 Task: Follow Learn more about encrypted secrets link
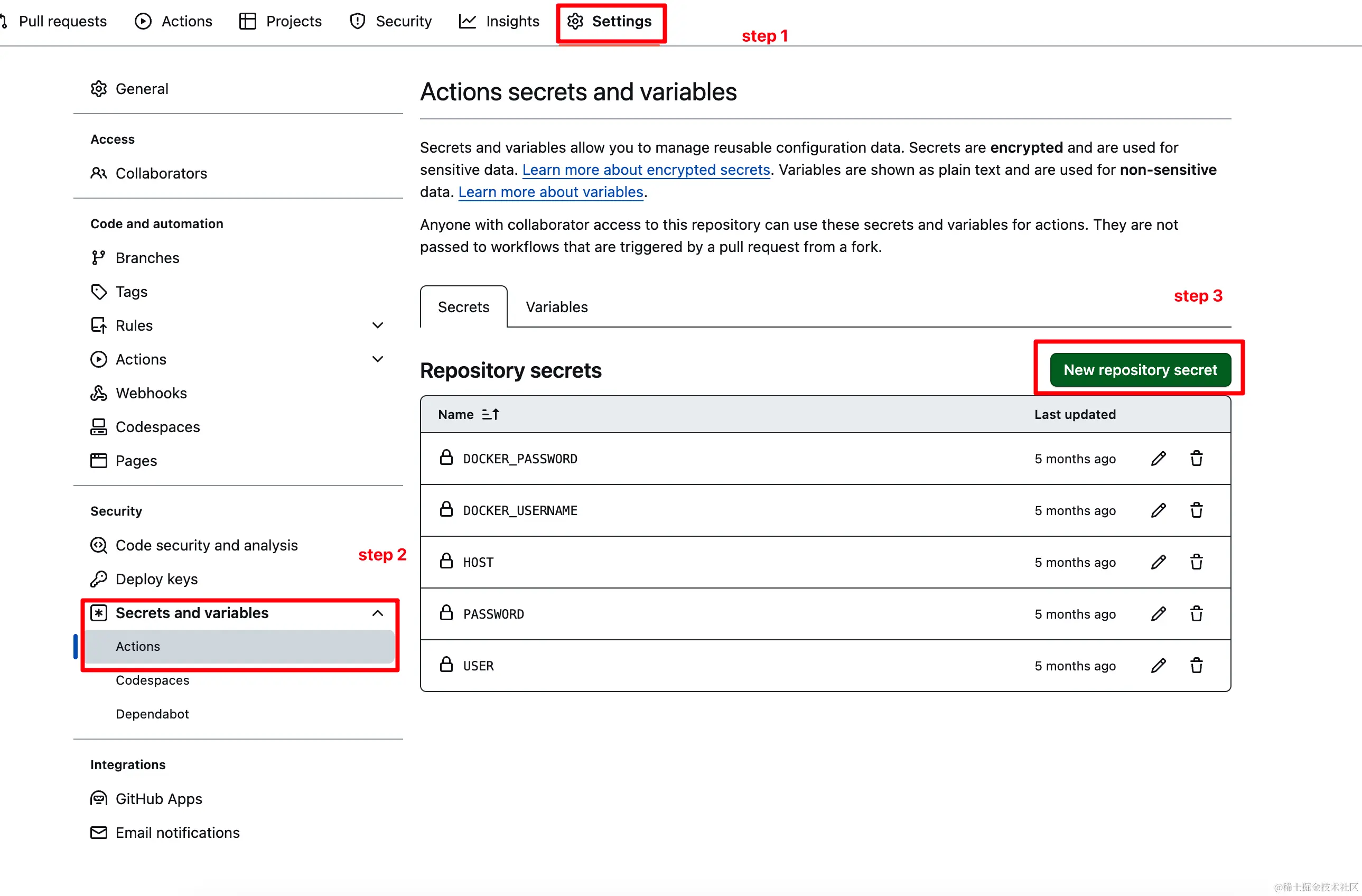coord(646,170)
